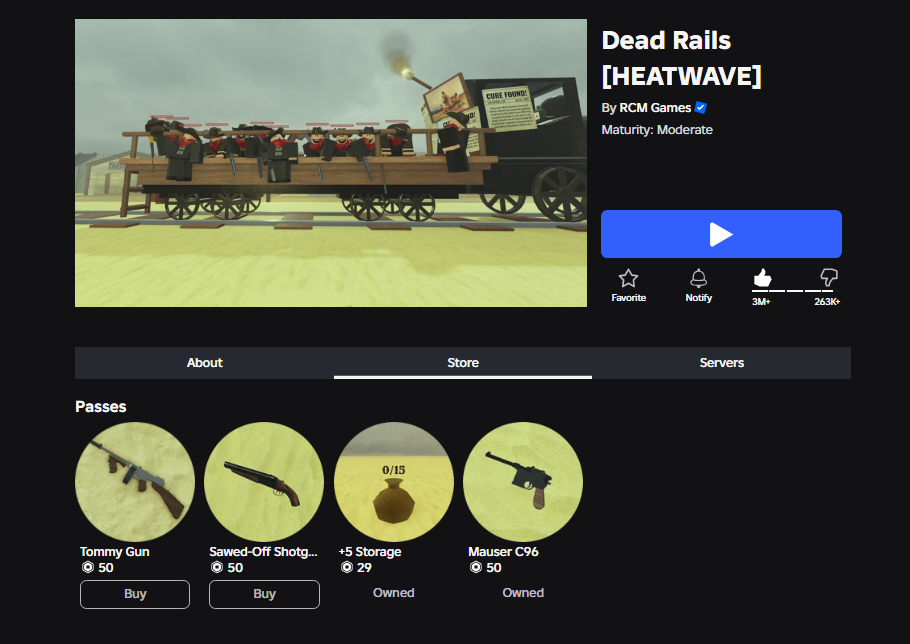Click the Owned label under Mauser C96
The height and width of the screenshot is (644, 910).
pos(523,593)
